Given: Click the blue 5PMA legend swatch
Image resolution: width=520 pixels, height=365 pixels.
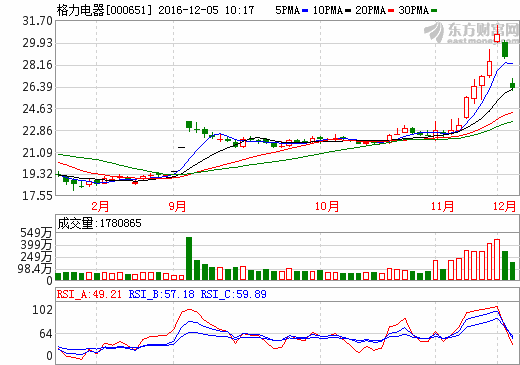Looking at the screenshot, I should (305, 11).
